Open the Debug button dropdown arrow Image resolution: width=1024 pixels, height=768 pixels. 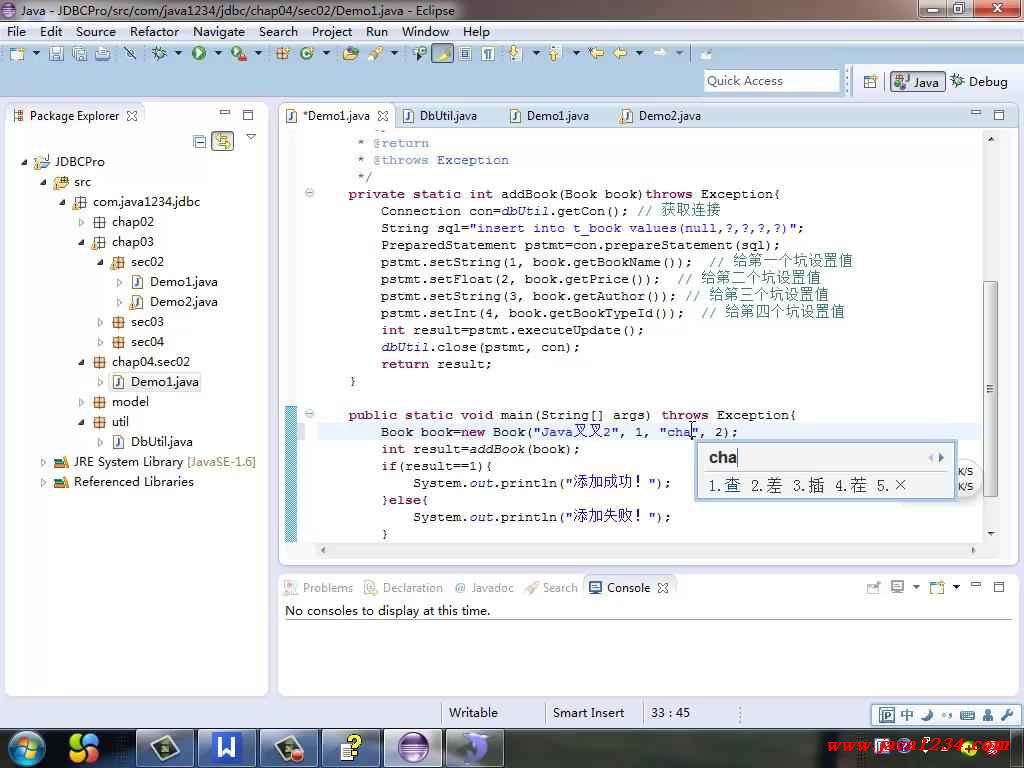[x=178, y=53]
